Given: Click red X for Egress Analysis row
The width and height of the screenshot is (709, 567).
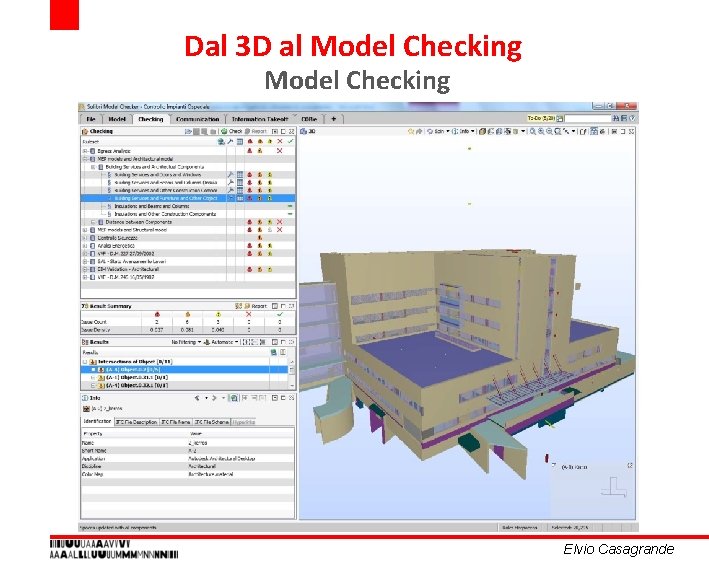Looking at the screenshot, I should tap(280, 151).
